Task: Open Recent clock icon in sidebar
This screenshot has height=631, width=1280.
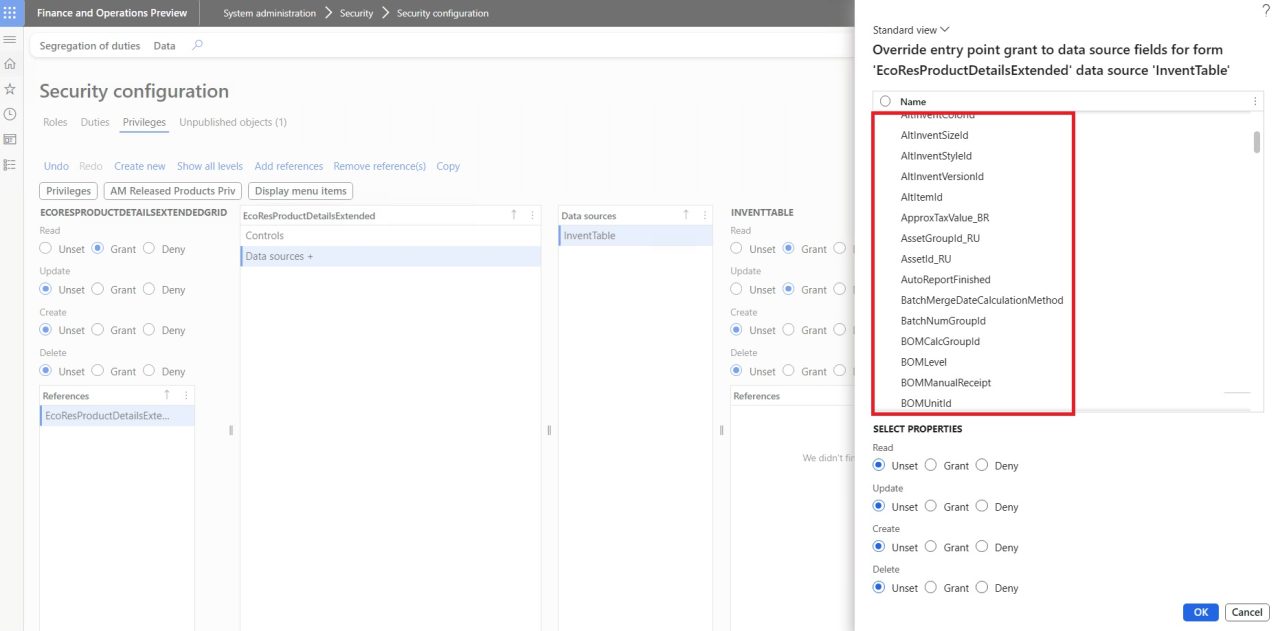Action: 10,114
